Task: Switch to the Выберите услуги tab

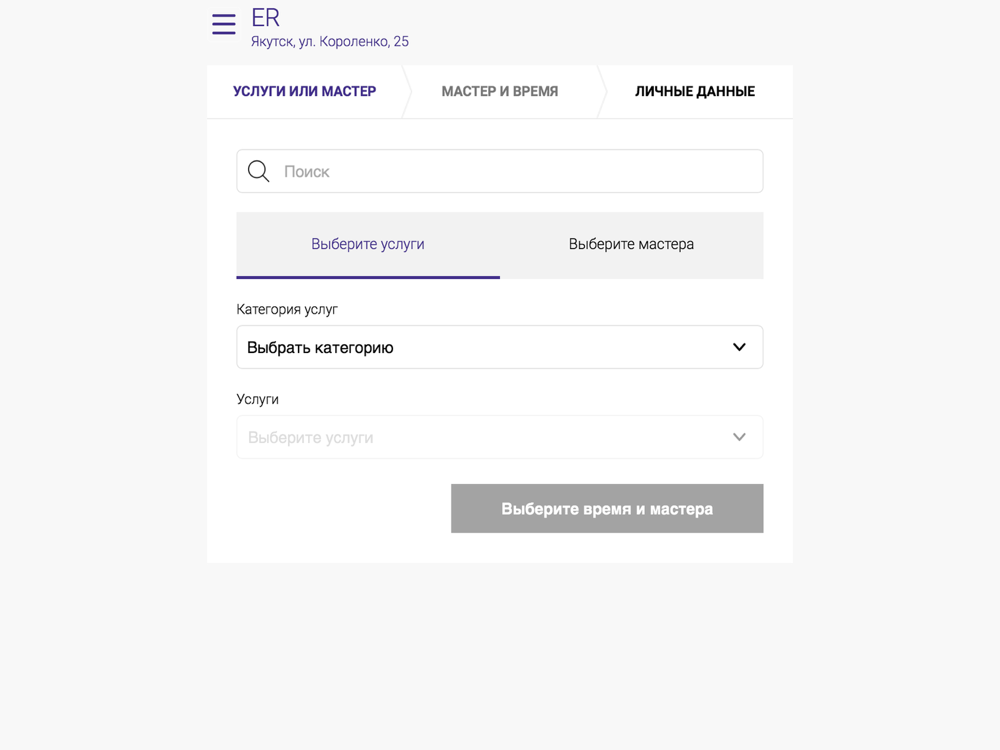Action: pos(368,244)
